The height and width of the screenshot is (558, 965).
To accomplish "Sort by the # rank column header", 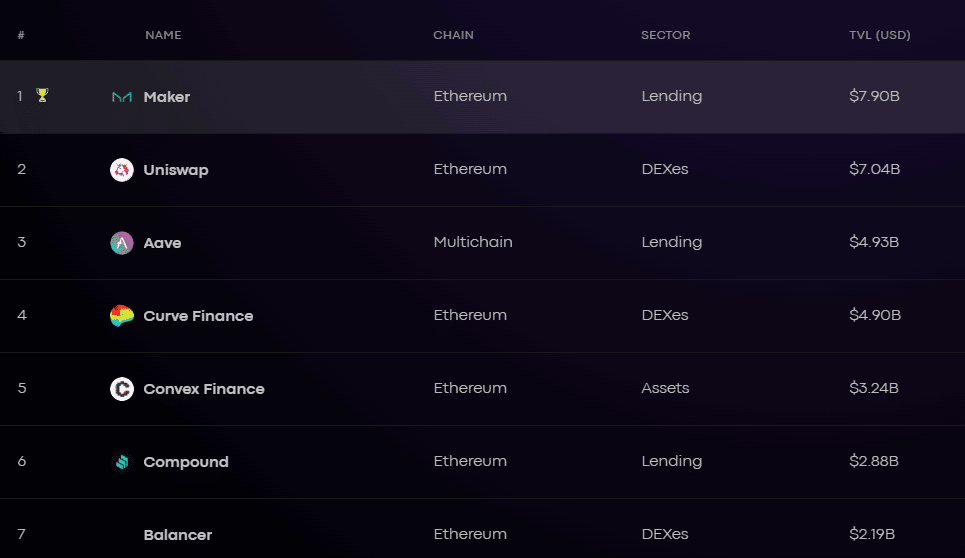I will tap(21, 35).
